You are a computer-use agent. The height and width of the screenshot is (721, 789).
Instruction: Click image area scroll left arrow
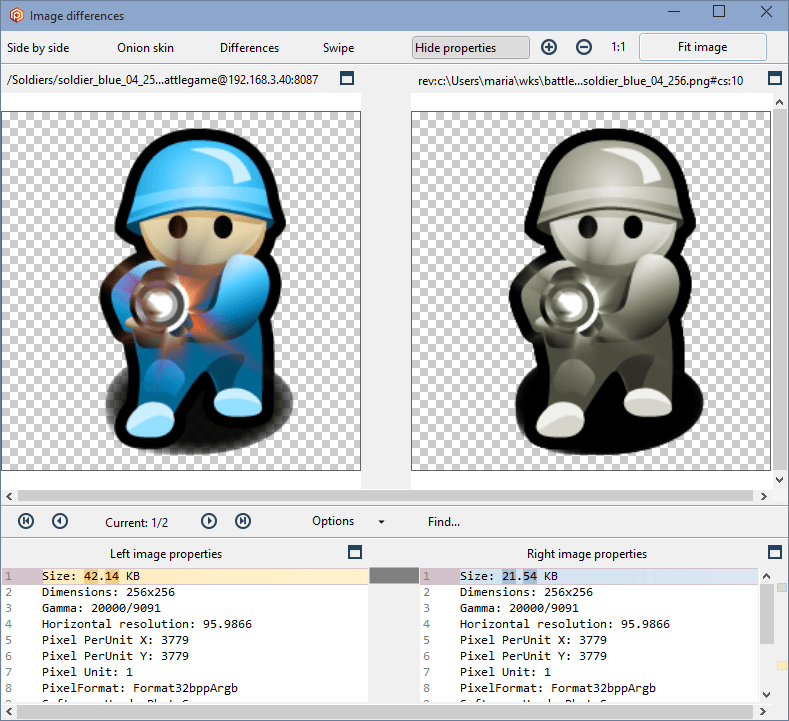tap(9, 496)
